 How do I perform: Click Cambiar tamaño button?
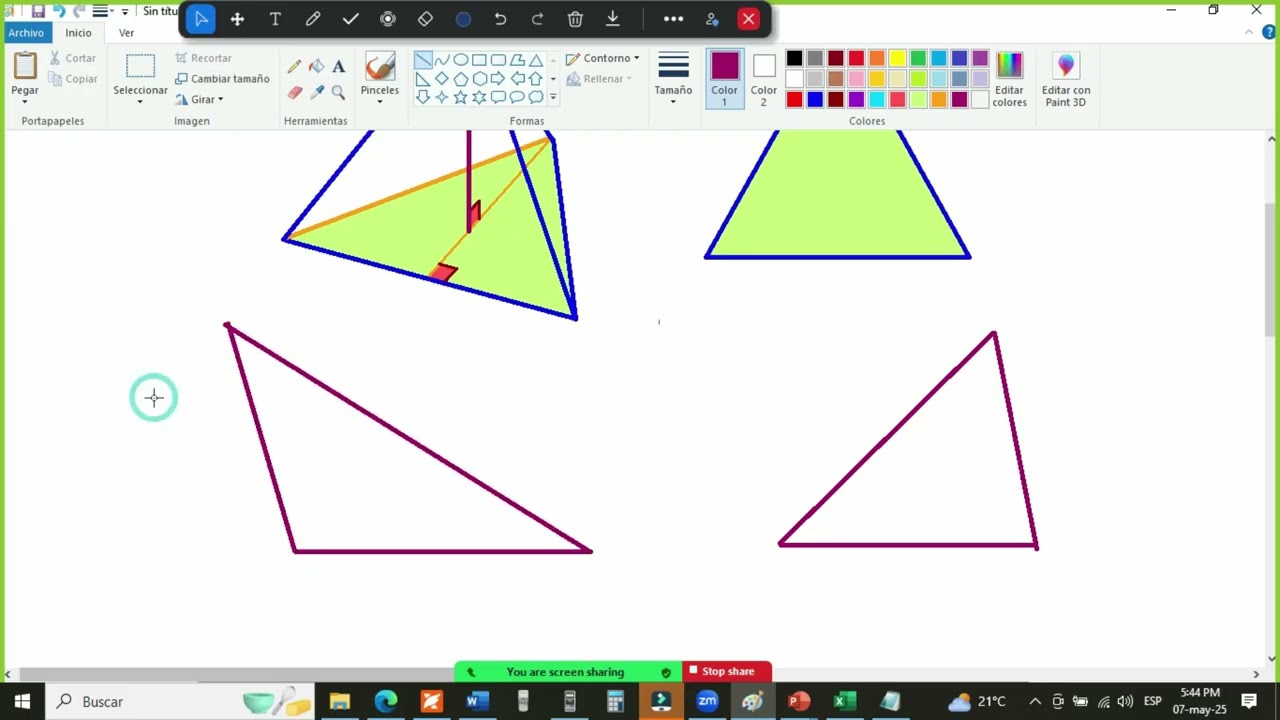point(222,79)
